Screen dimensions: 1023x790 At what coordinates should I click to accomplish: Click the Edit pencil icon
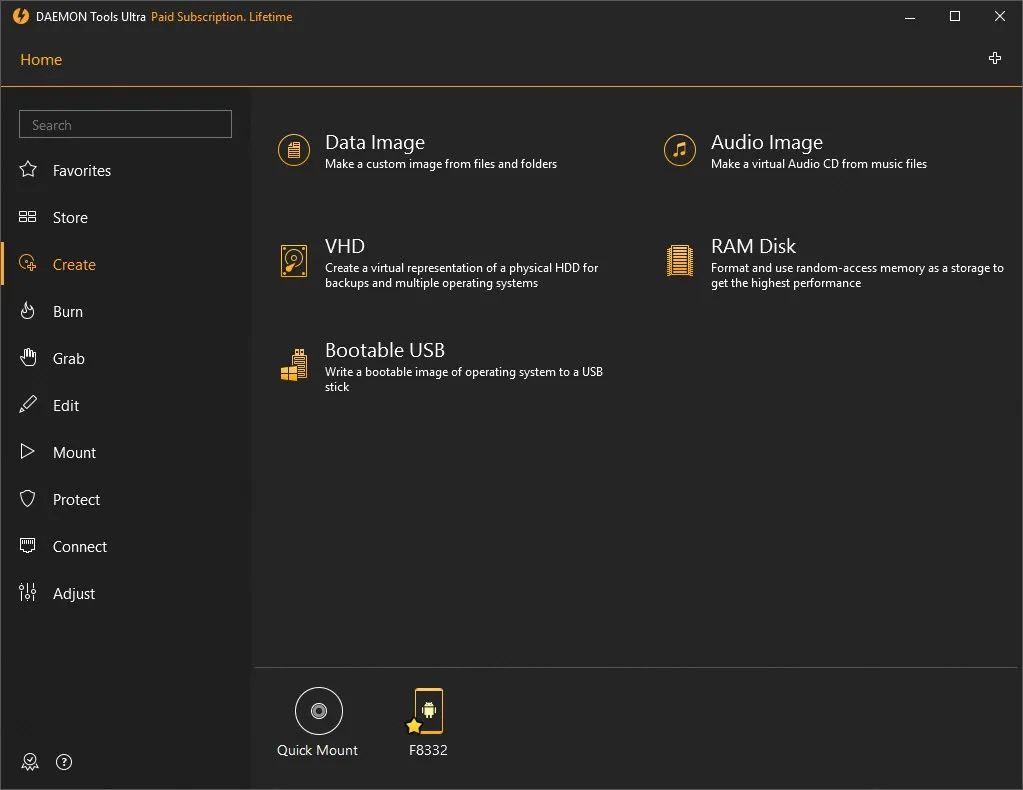pyautogui.click(x=28, y=404)
